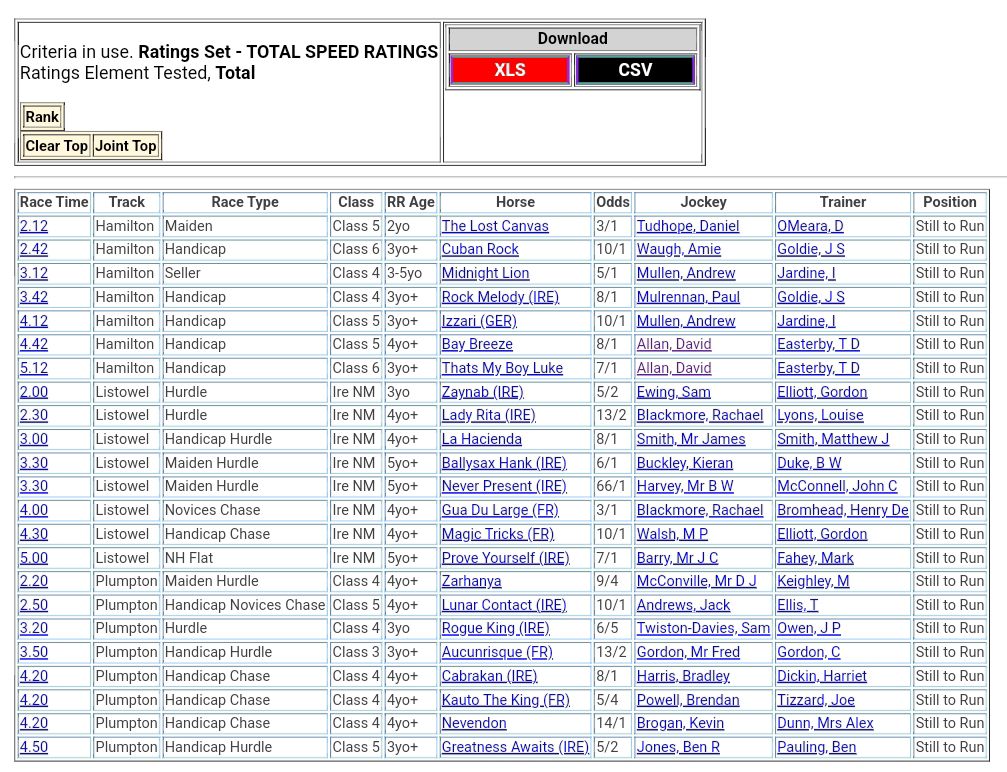Open trainer OMeara, D link
Image resolution: width=1007 pixels, height=772 pixels.
810,226
